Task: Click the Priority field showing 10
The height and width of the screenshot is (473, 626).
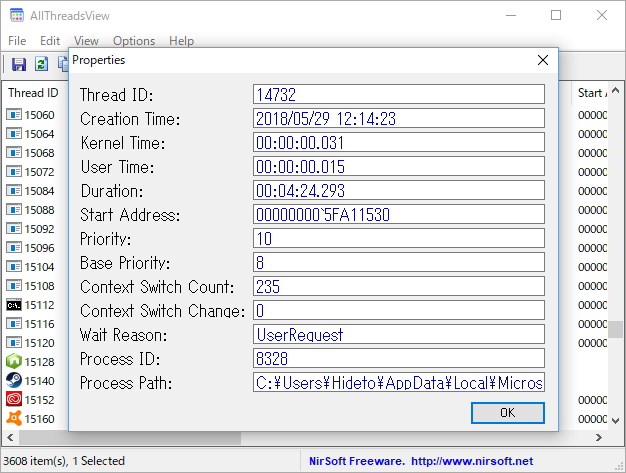Action: pos(399,238)
